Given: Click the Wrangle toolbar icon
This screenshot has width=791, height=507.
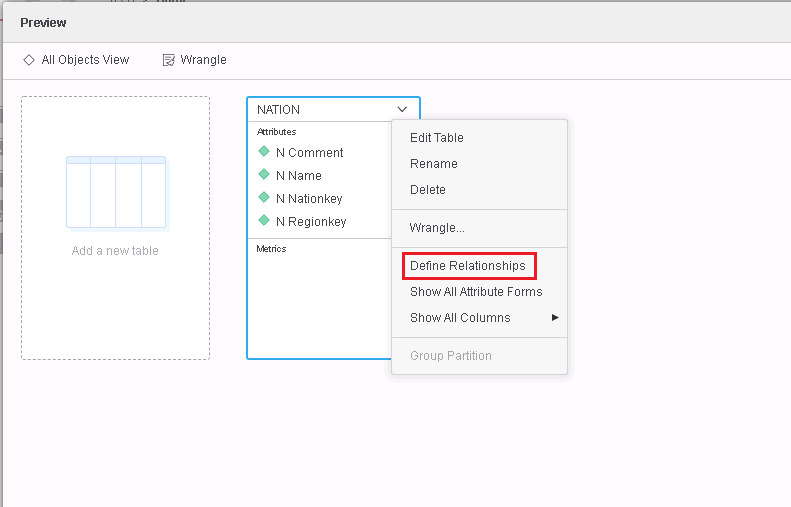Looking at the screenshot, I should coord(168,60).
